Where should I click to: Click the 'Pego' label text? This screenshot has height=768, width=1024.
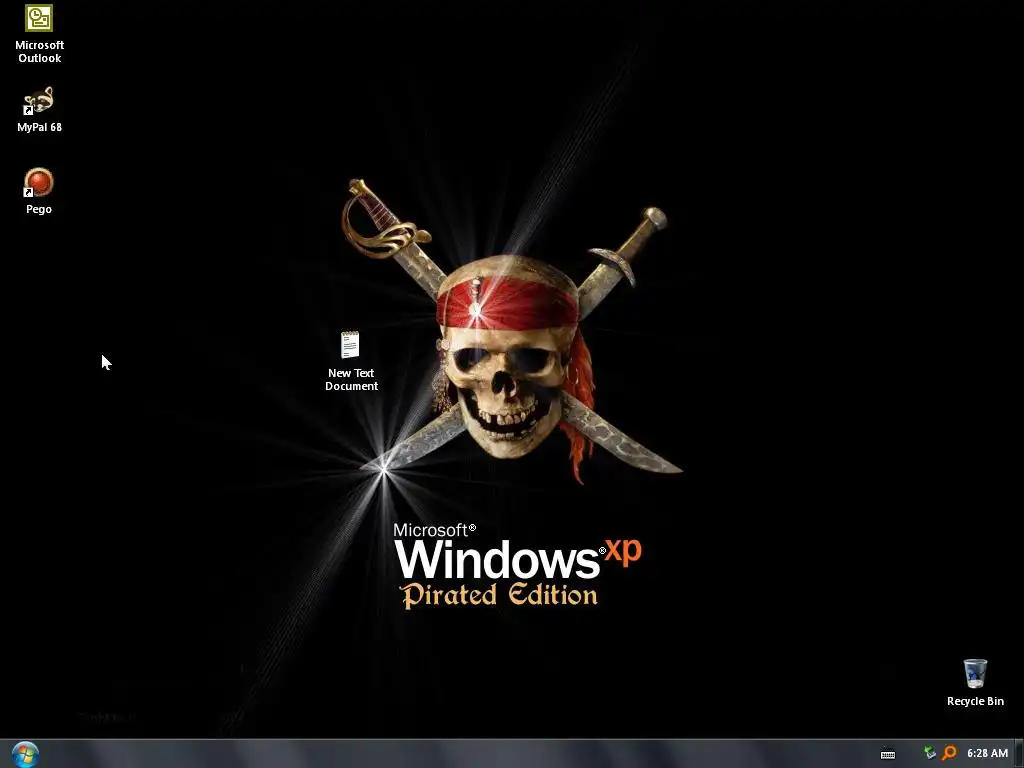(39, 209)
